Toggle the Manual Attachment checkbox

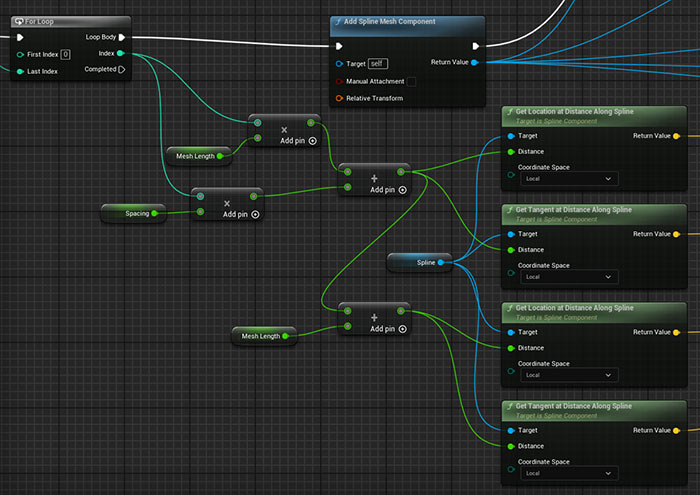pos(412,82)
